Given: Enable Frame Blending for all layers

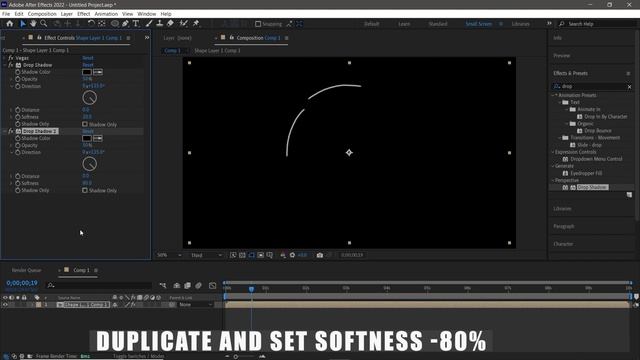Looking at the screenshot, I should coord(187,285).
